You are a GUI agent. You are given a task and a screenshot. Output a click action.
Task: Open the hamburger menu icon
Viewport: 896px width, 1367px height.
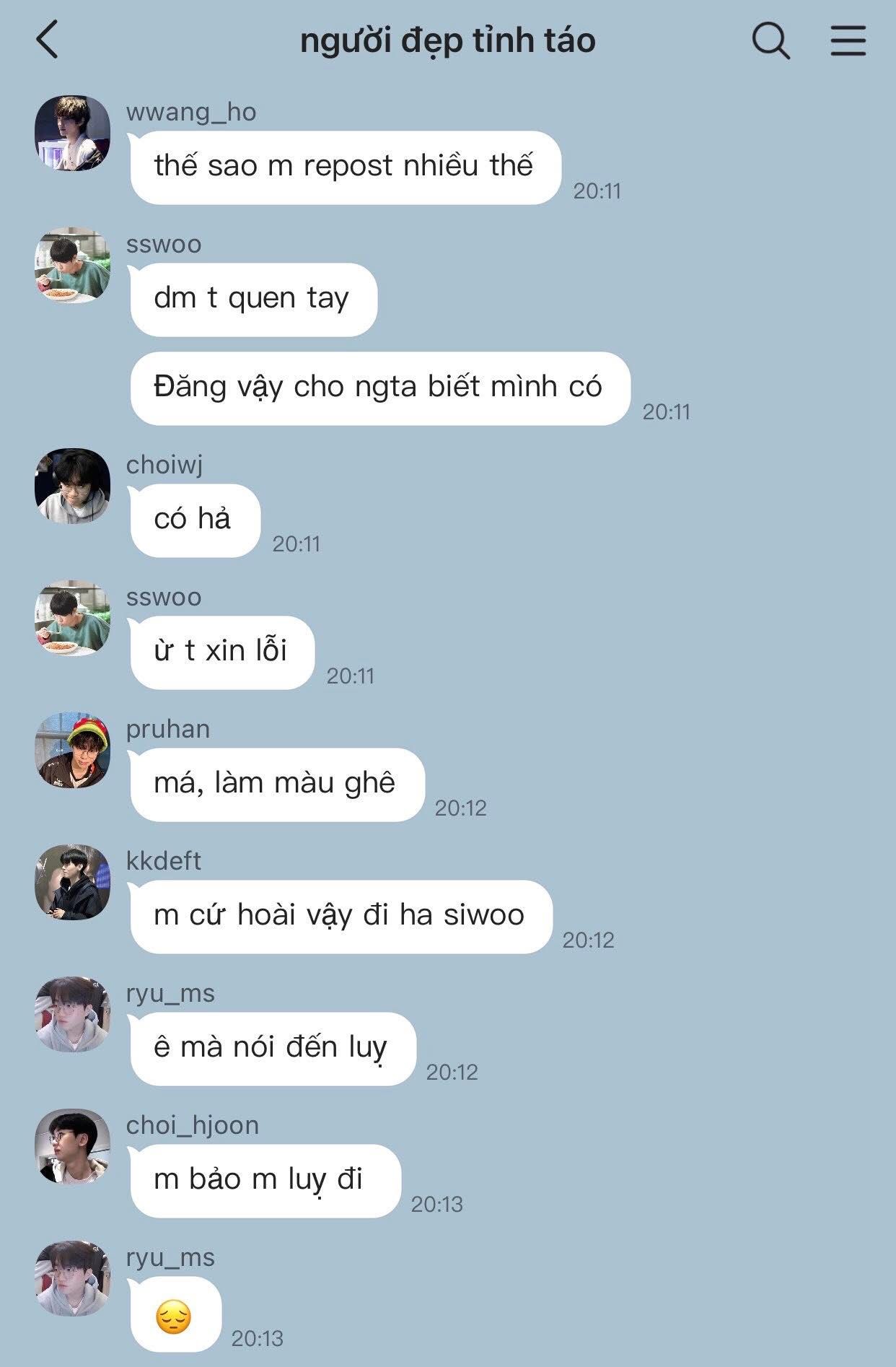(848, 40)
